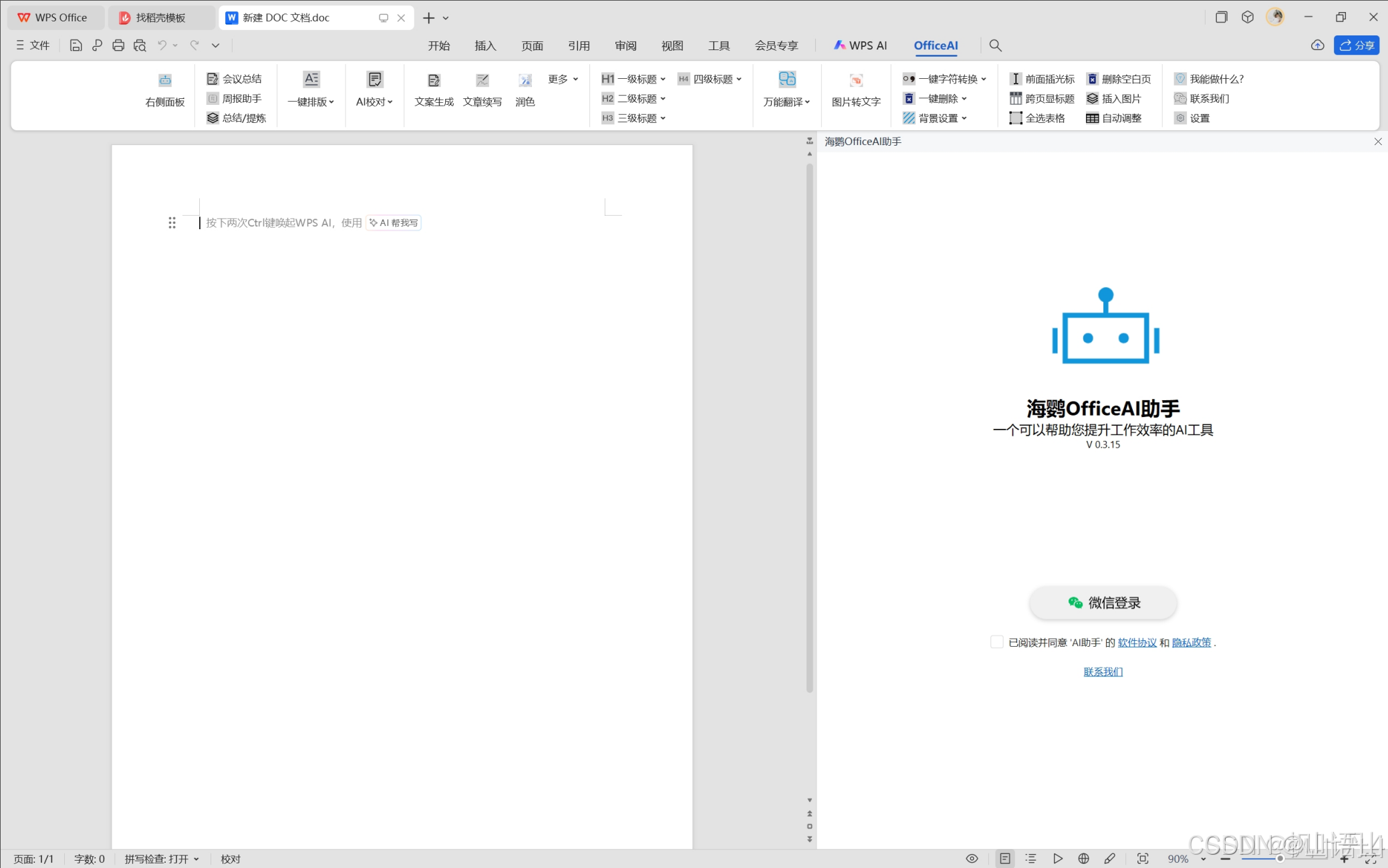Image resolution: width=1388 pixels, height=868 pixels.
Task: Start the 文章续写 continue-writing tool
Action: (482, 90)
